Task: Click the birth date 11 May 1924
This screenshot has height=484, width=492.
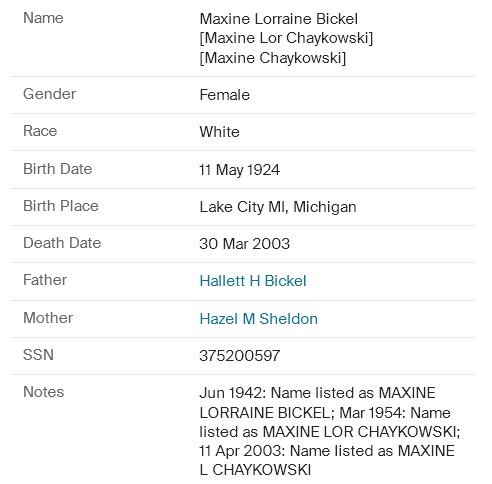Action: tap(239, 170)
